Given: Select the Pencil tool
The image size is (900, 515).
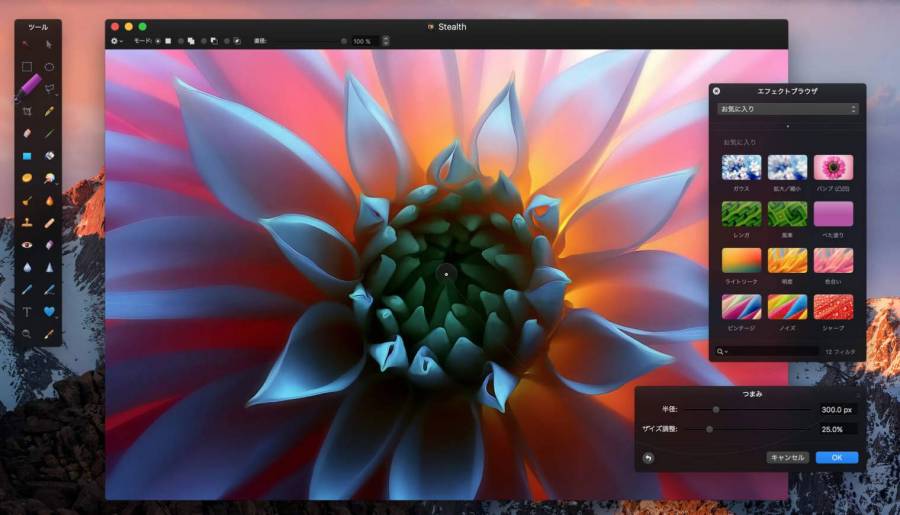Looking at the screenshot, I should coord(49,111).
